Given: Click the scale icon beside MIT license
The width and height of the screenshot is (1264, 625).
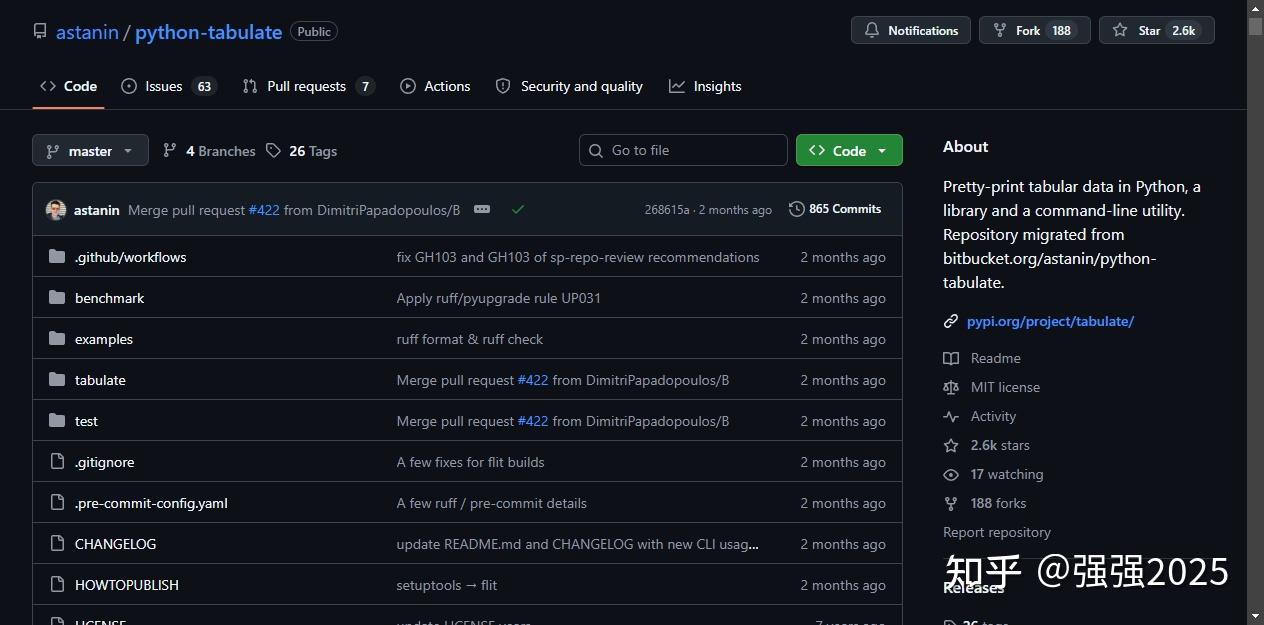Looking at the screenshot, I should point(951,387).
